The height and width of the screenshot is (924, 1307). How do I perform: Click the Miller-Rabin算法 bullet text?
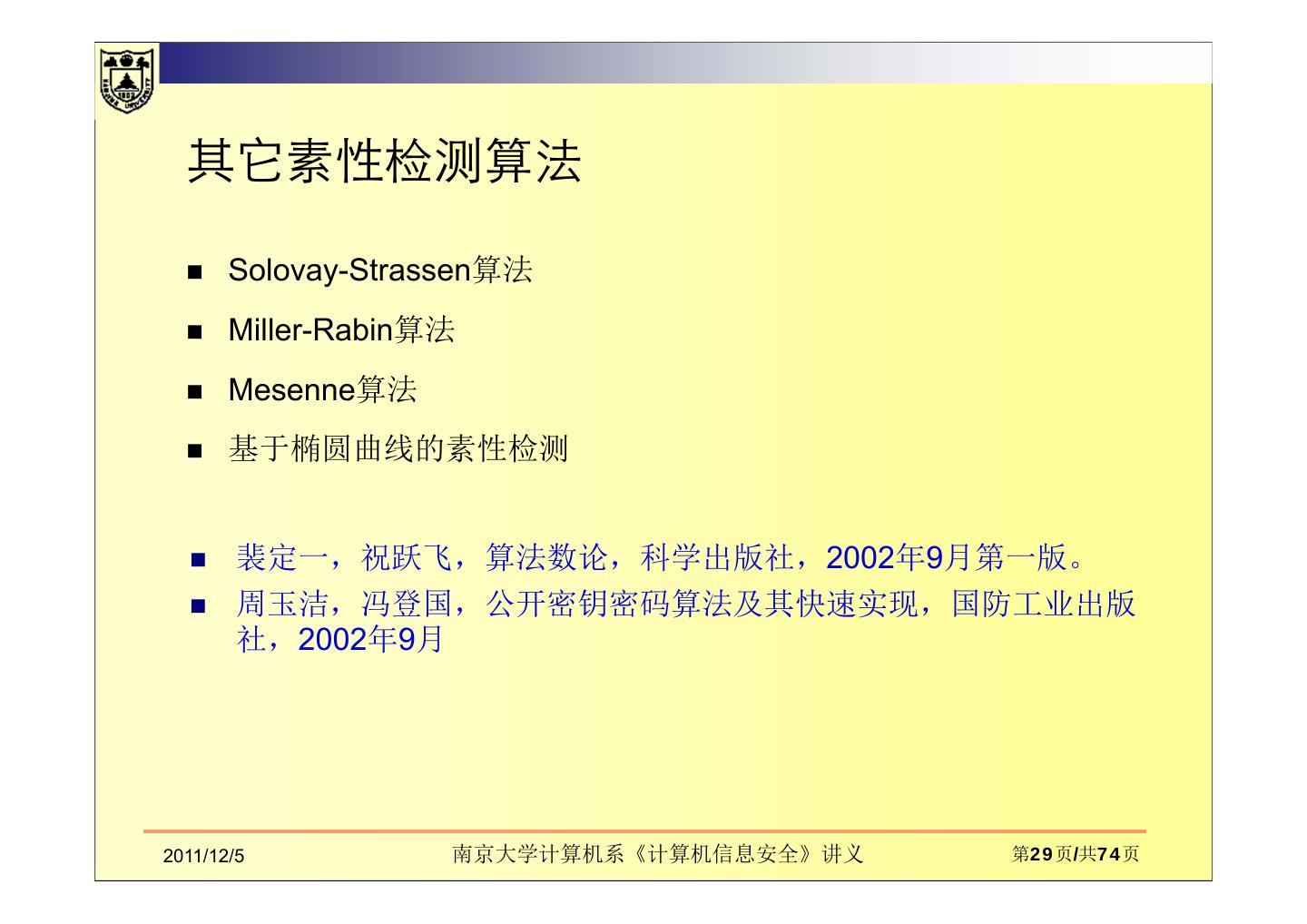(341, 329)
